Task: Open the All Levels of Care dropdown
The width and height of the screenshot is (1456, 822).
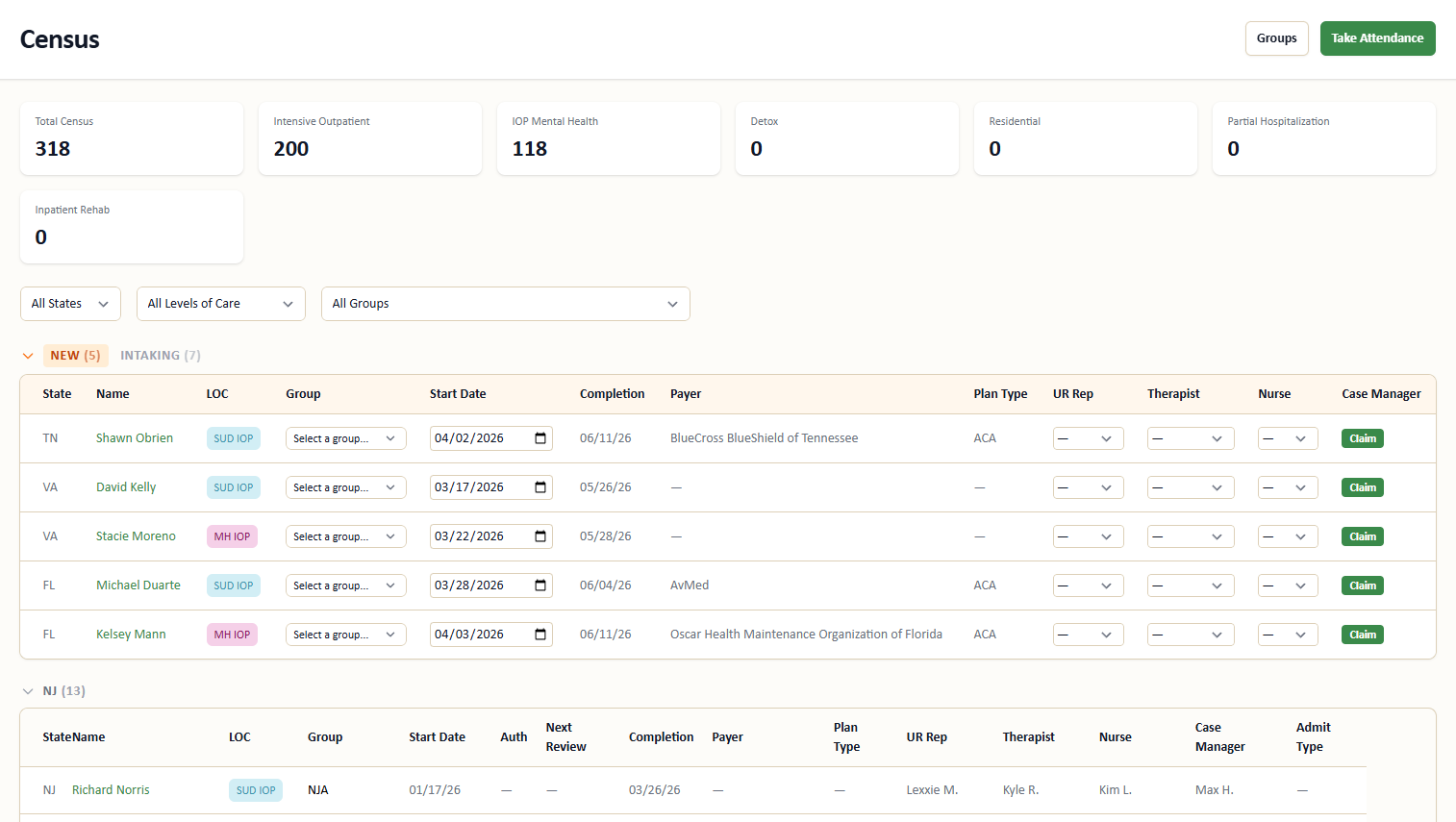Action: 220,303
